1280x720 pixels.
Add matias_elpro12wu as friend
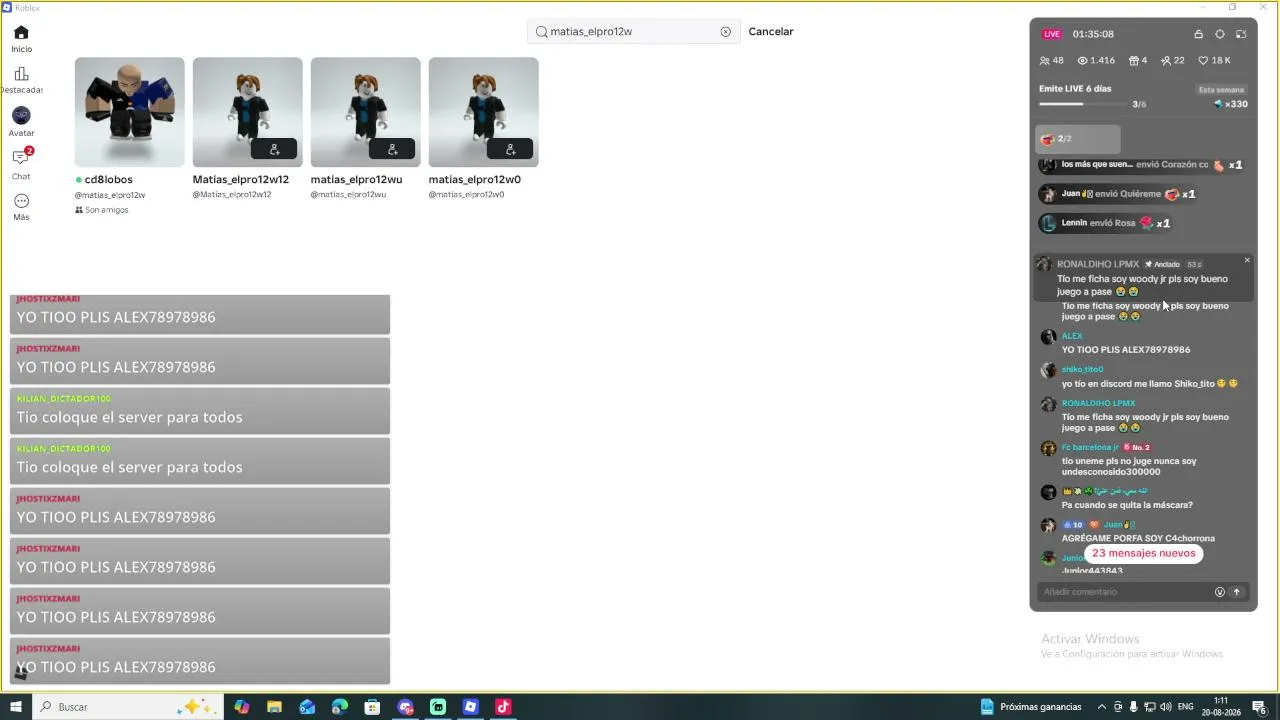point(392,149)
